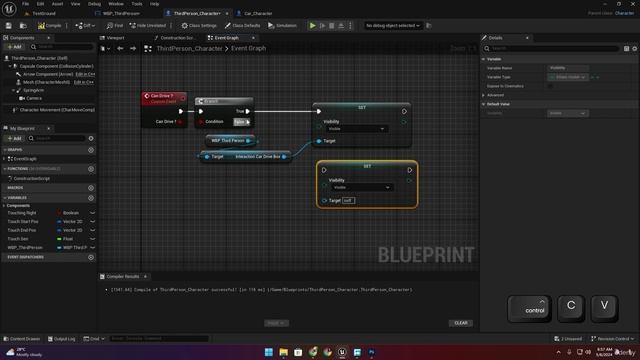Click Edit in C++ link for Mesh
Viewport: 640px width, 360px height.
84,82
